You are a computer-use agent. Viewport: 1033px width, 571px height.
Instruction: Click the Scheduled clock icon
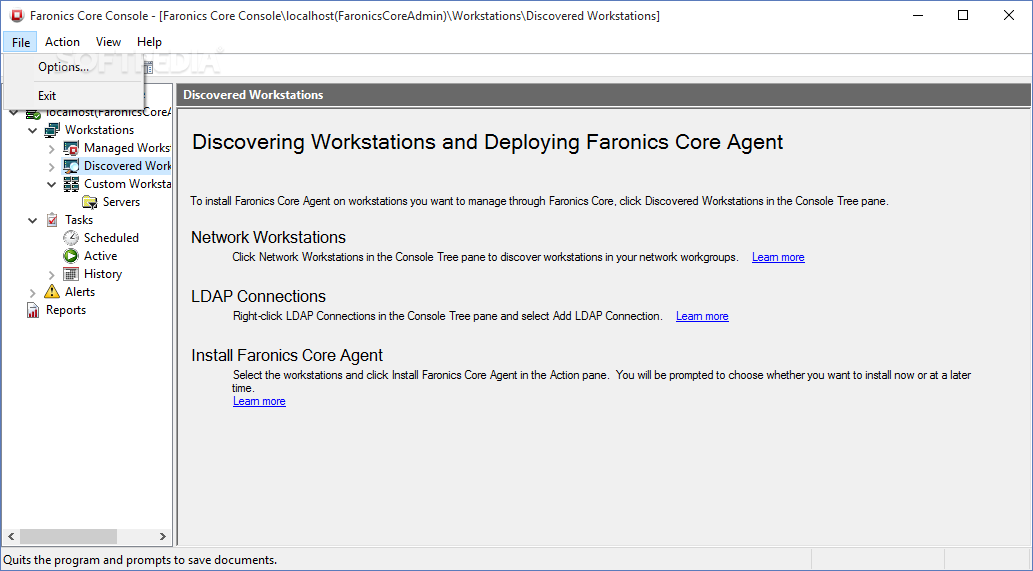(71, 238)
